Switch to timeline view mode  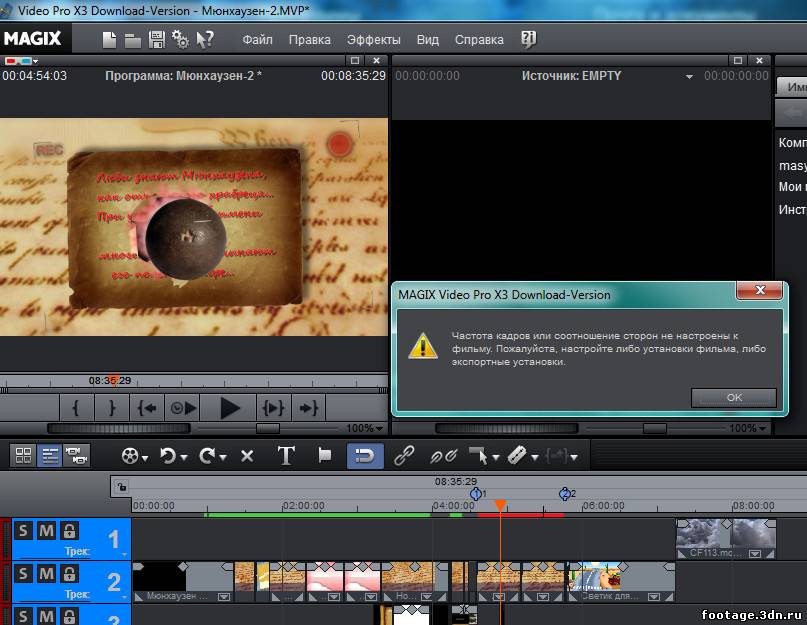tap(50, 456)
